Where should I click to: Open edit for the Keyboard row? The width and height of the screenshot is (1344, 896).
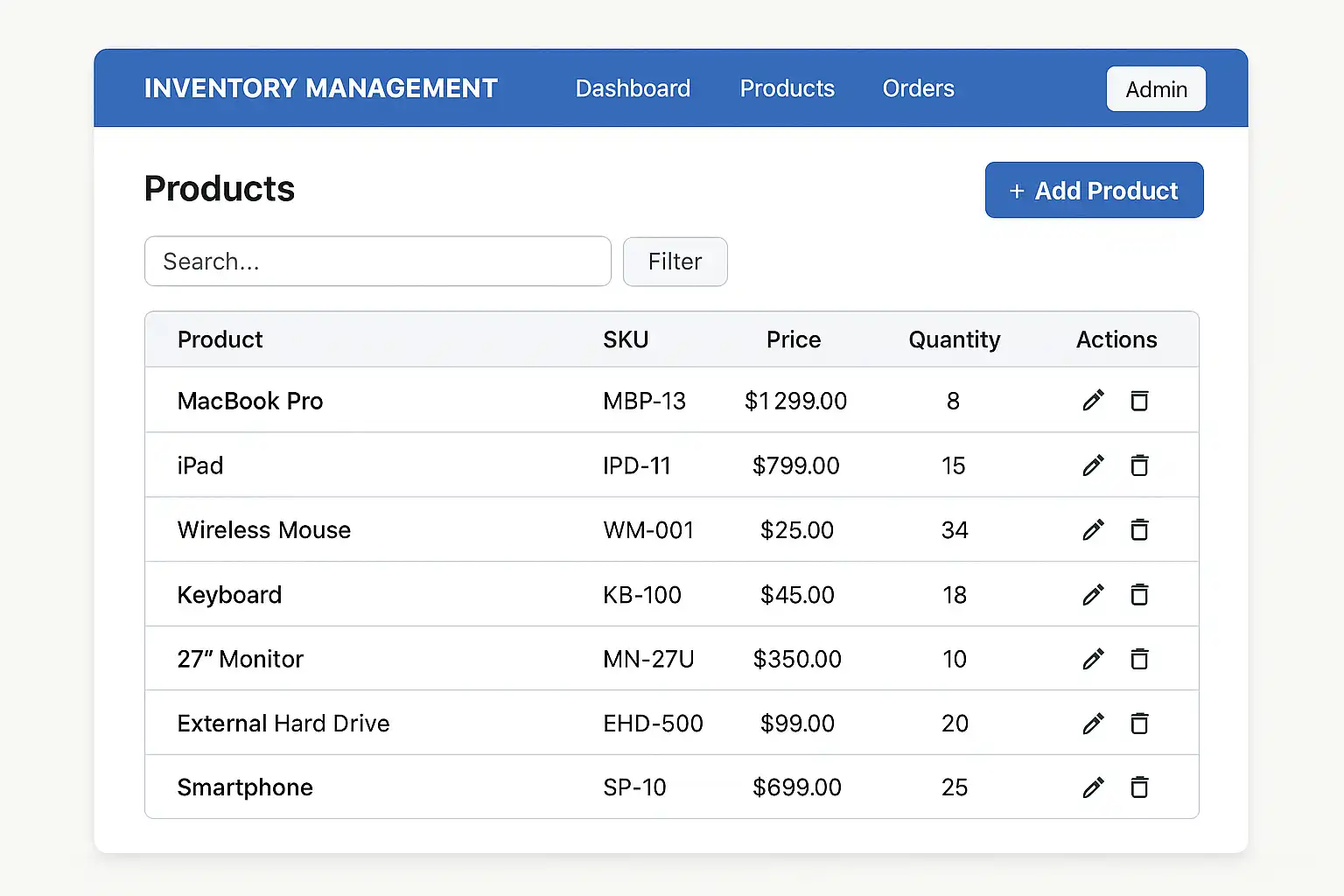[1093, 595]
